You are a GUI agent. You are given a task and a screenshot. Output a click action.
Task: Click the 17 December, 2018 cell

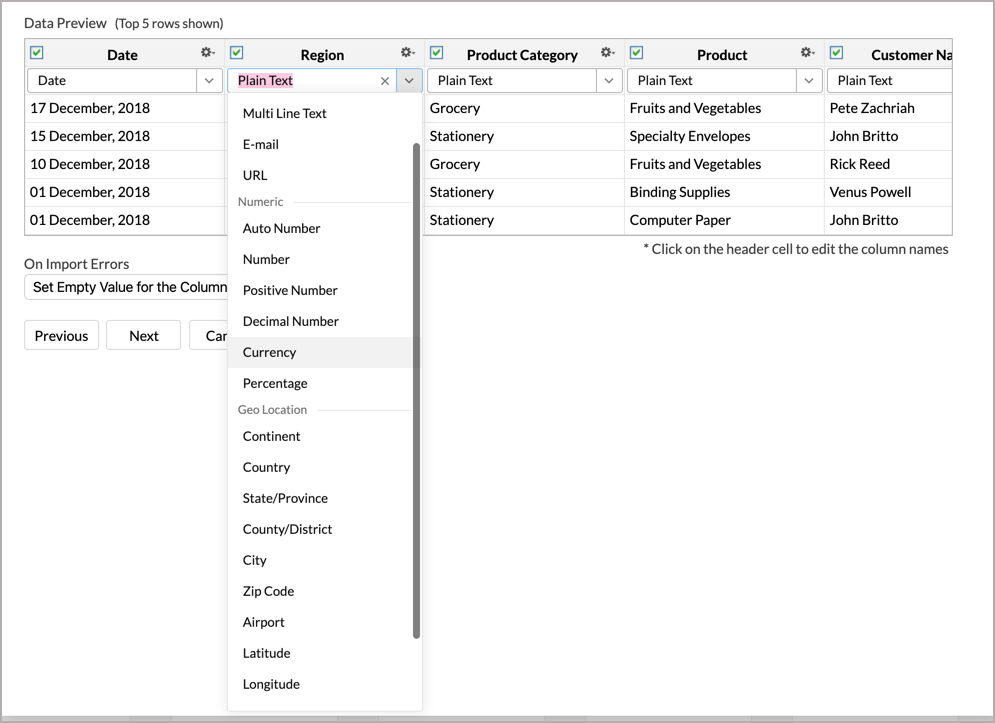click(x=124, y=109)
